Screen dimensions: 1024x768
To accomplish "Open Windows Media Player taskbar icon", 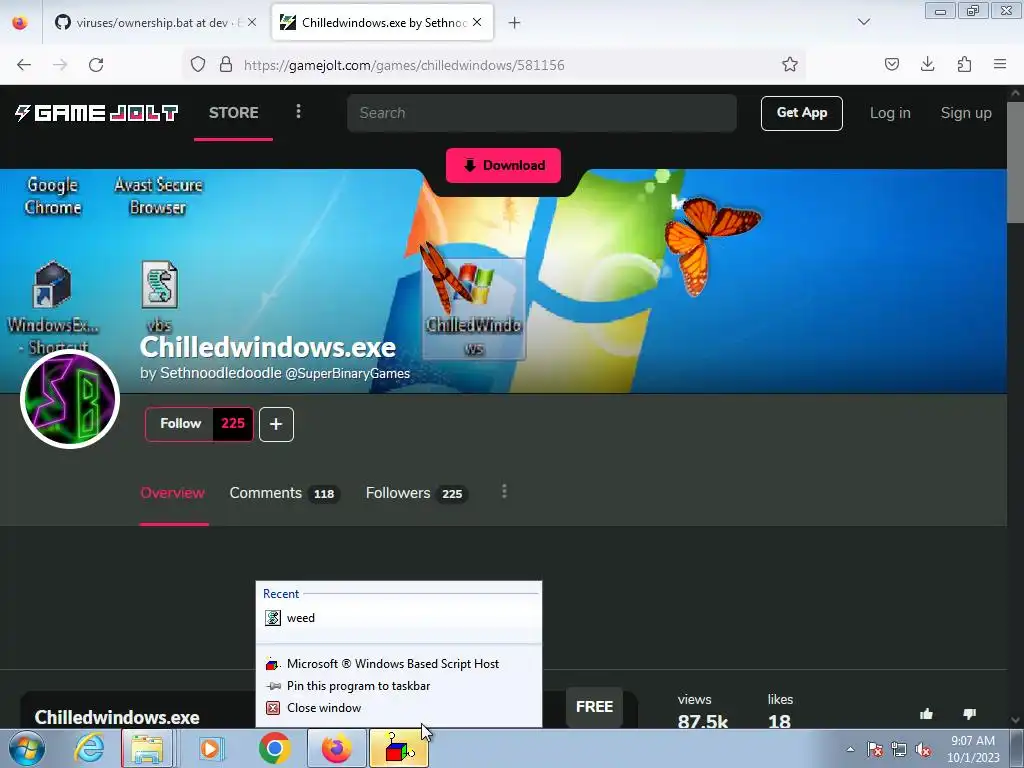I will [x=210, y=748].
